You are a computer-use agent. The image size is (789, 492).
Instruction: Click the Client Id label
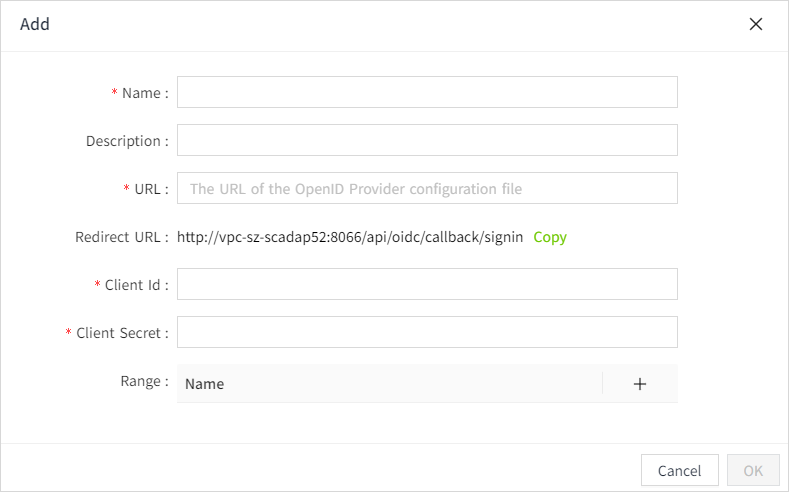[135, 285]
